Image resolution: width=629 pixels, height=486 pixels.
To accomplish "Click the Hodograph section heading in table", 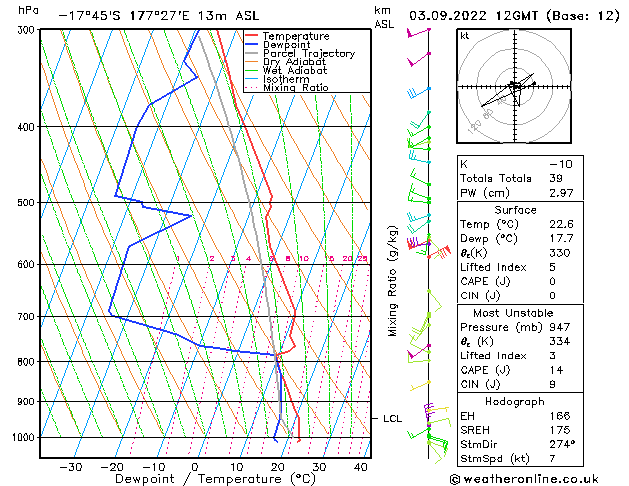I will point(515,402).
